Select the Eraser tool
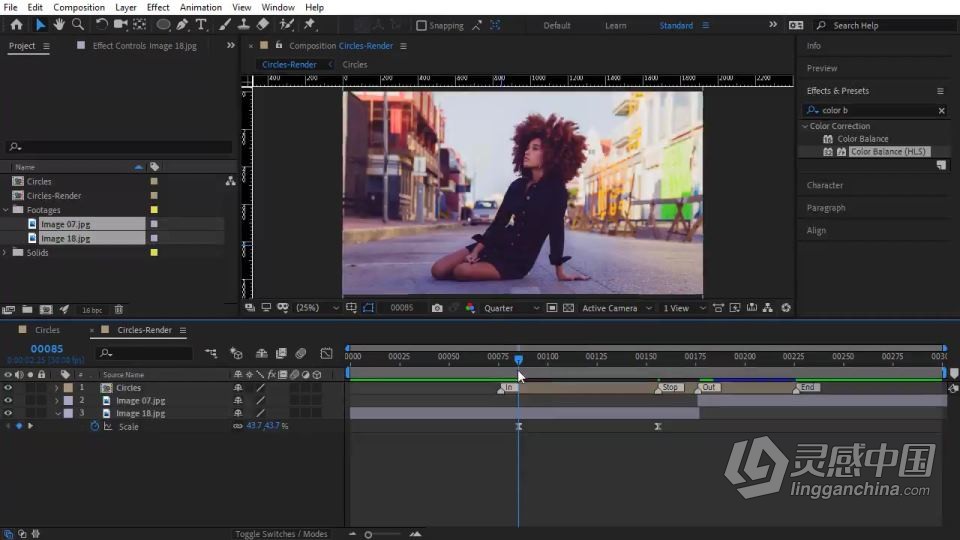Image resolution: width=960 pixels, height=540 pixels. point(263,24)
